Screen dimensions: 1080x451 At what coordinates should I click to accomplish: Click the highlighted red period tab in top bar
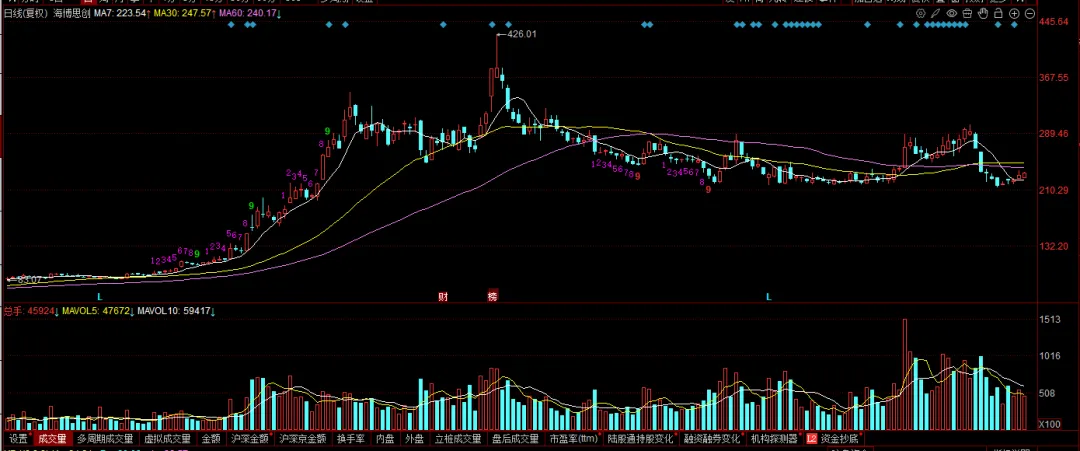point(87,2)
